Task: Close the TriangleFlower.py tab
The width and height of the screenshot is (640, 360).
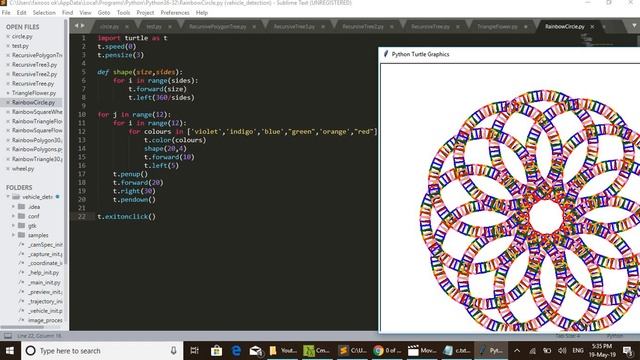Action: 526,27
